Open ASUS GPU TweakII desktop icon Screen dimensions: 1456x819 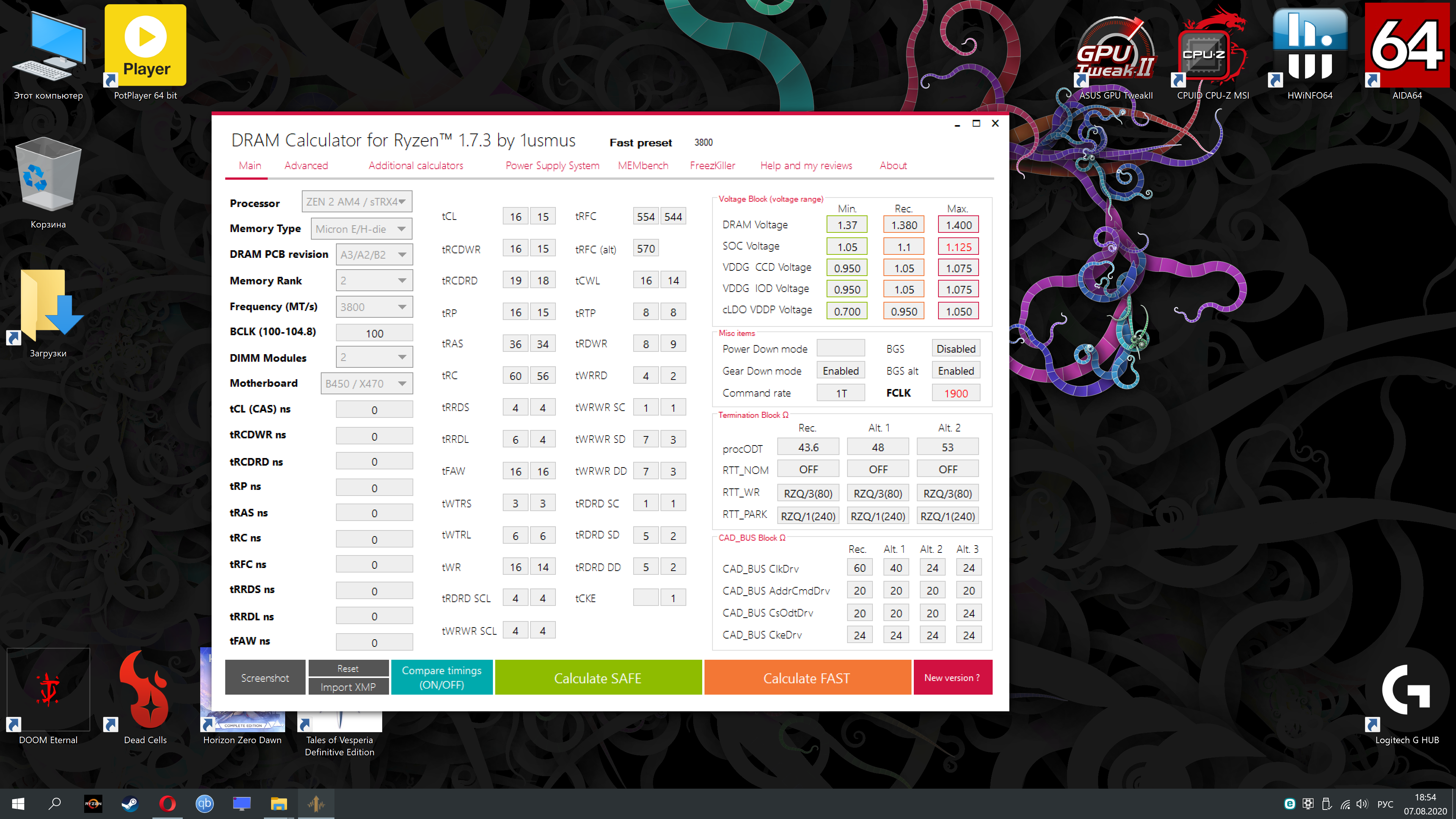(1115, 48)
